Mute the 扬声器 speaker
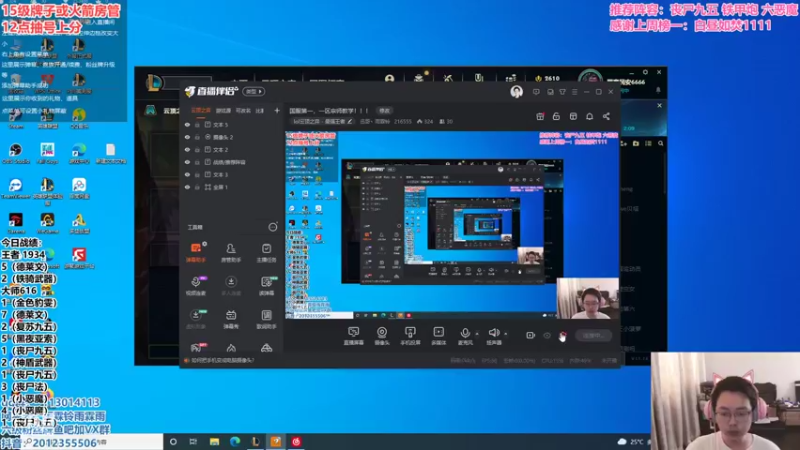The image size is (800, 450). click(x=494, y=336)
